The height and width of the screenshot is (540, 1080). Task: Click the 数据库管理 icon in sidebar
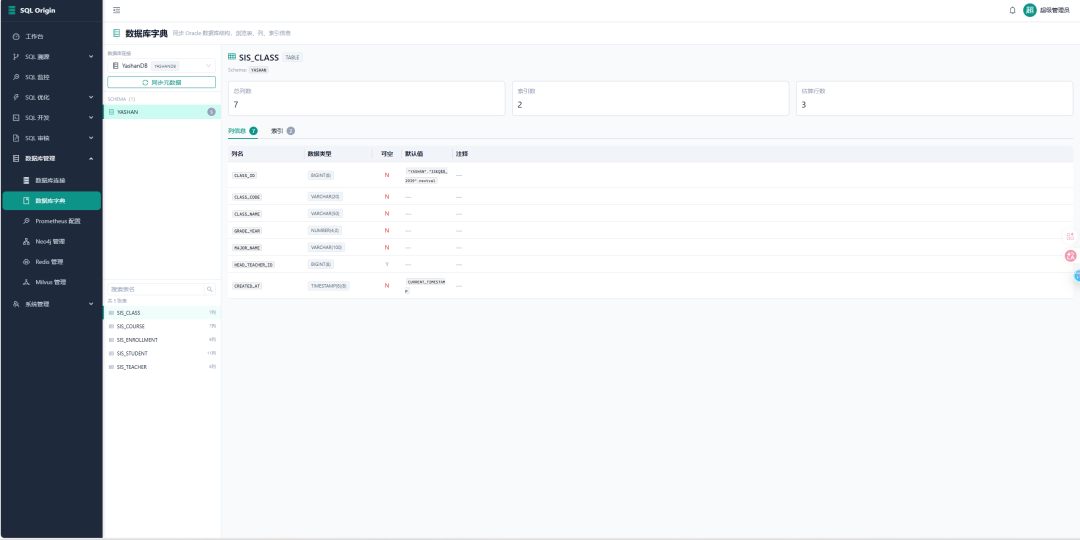click(x=16, y=158)
